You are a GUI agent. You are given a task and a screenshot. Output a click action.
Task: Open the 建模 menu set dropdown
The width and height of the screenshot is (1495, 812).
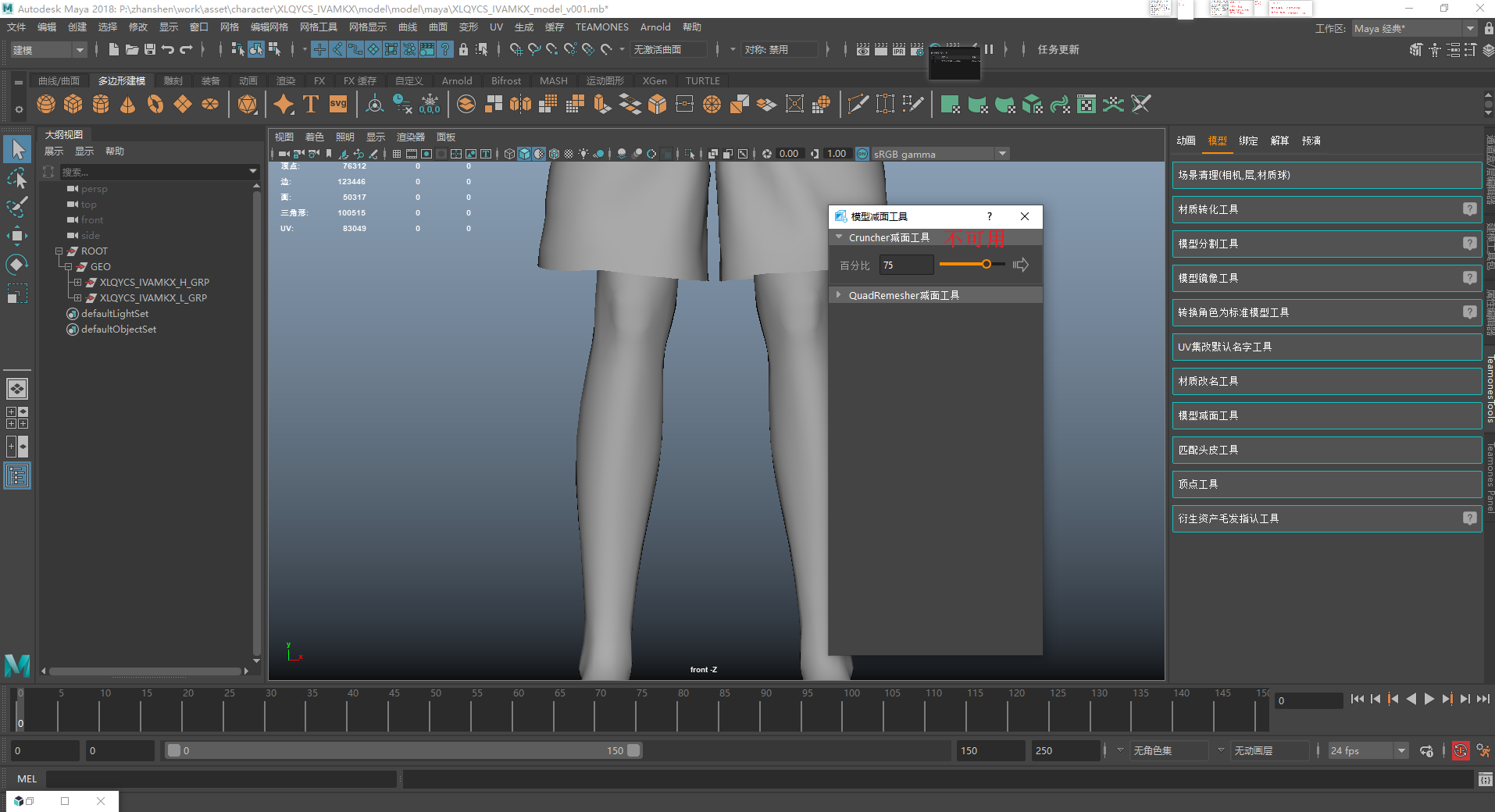(x=48, y=50)
